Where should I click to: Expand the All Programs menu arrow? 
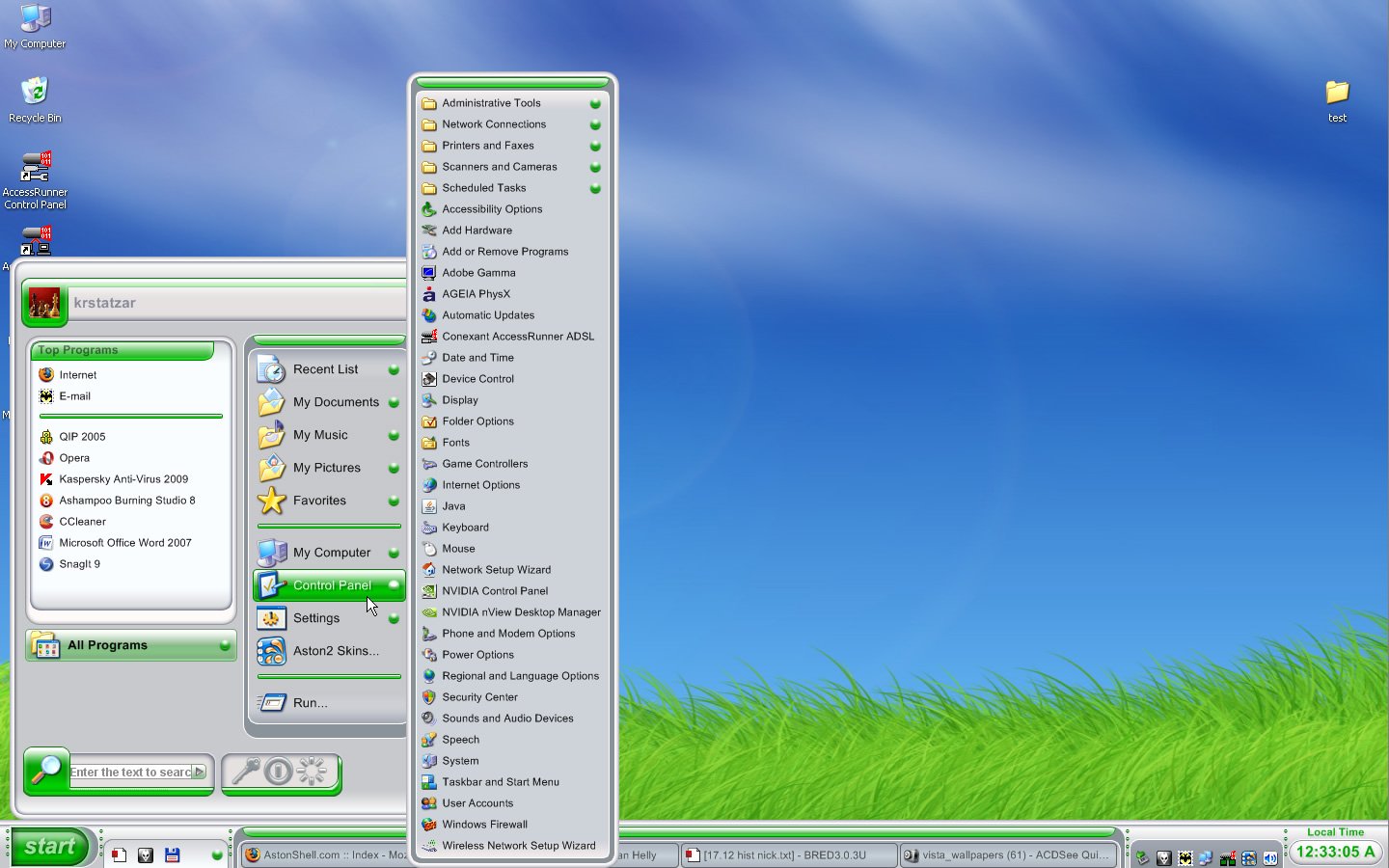point(225,645)
